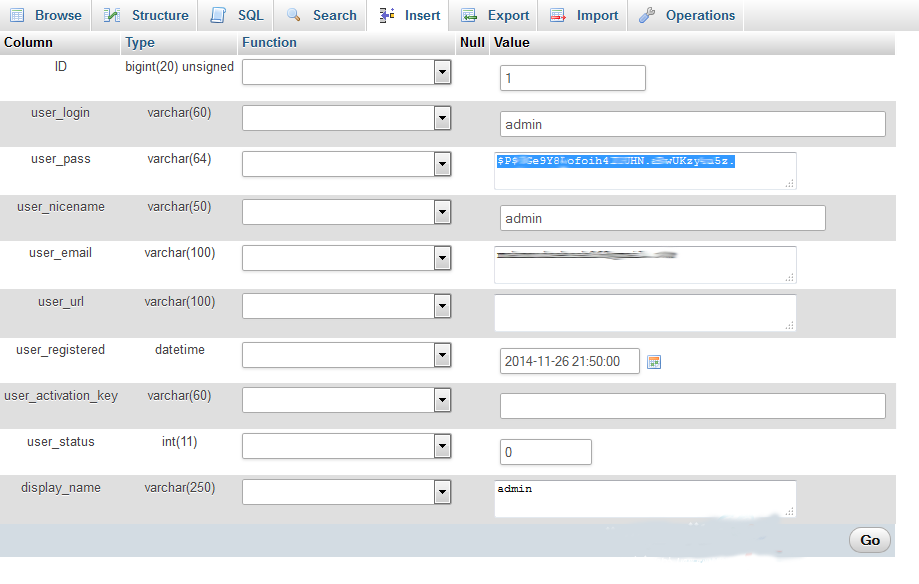Select Function dropdown for display_name row
The width and height of the screenshot is (919, 584).
coord(346,492)
